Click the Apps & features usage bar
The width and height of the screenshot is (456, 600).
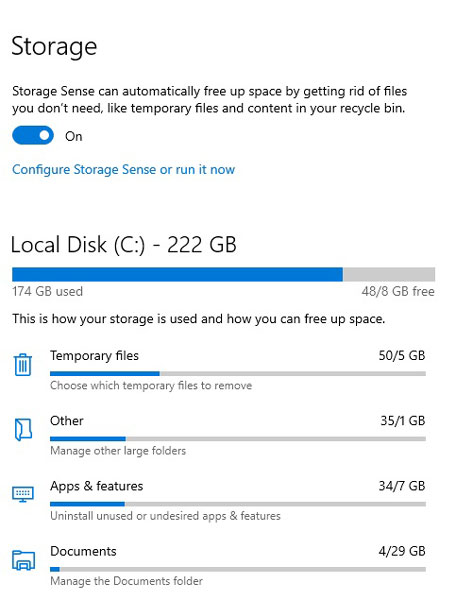pos(238,504)
